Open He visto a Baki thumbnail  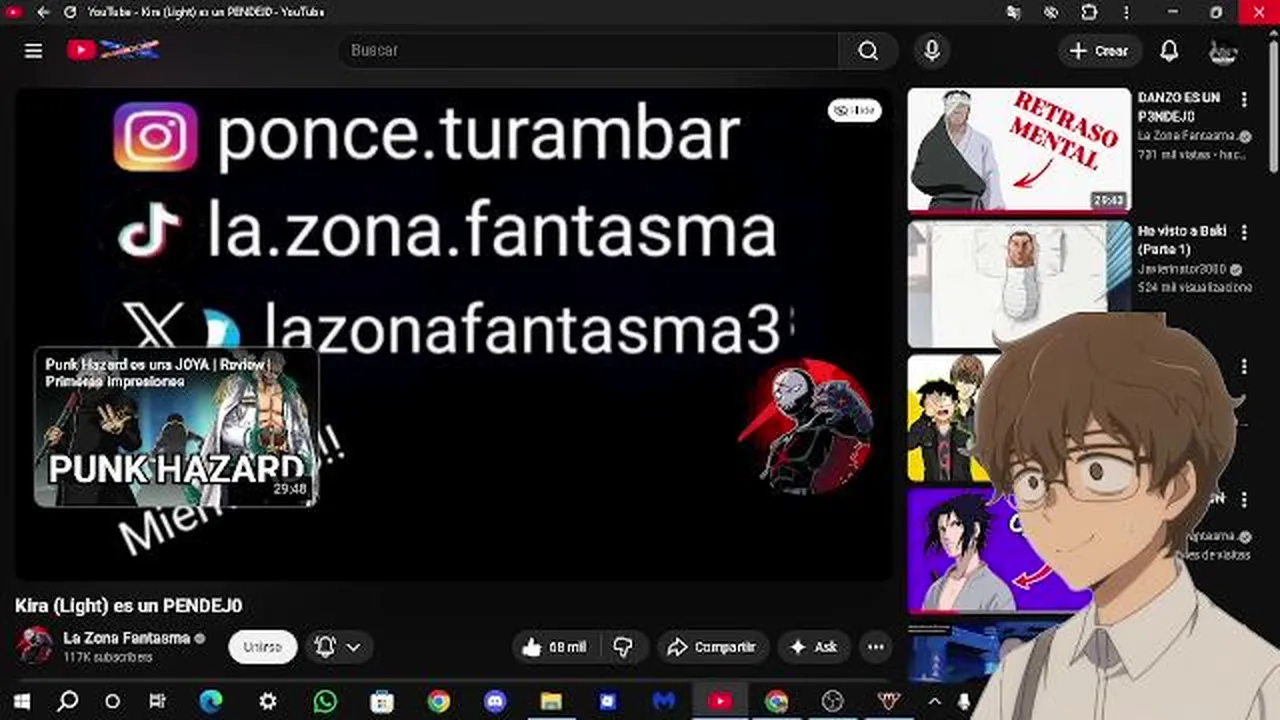[1019, 285]
